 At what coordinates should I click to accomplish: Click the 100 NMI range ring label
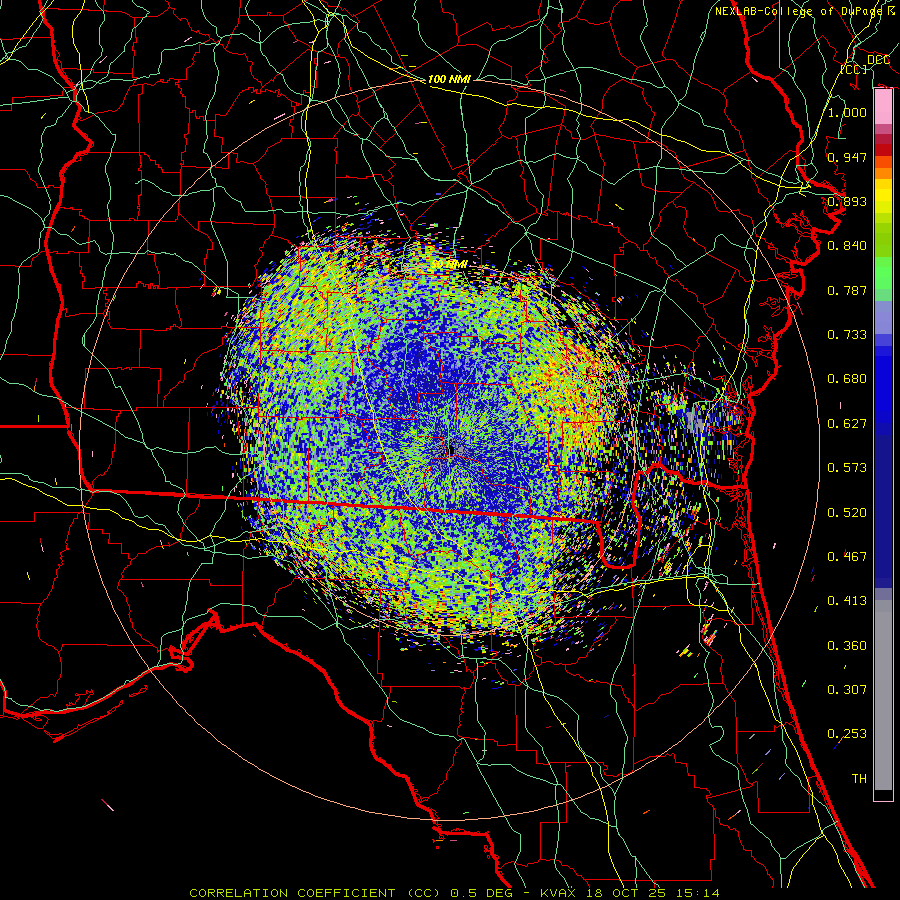pyautogui.click(x=449, y=79)
